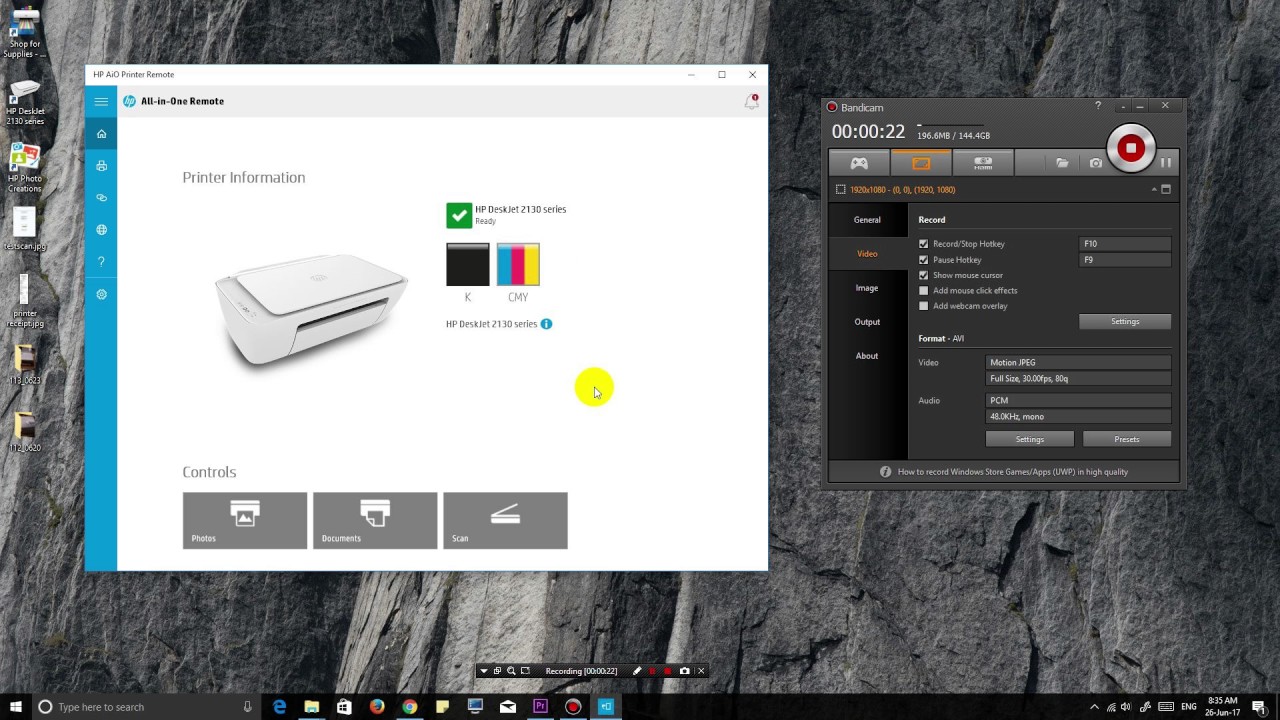This screenshot has height=720, width=1280.
Task: Open Microsoft Edge from taskbar
Action: click(279, 707)
